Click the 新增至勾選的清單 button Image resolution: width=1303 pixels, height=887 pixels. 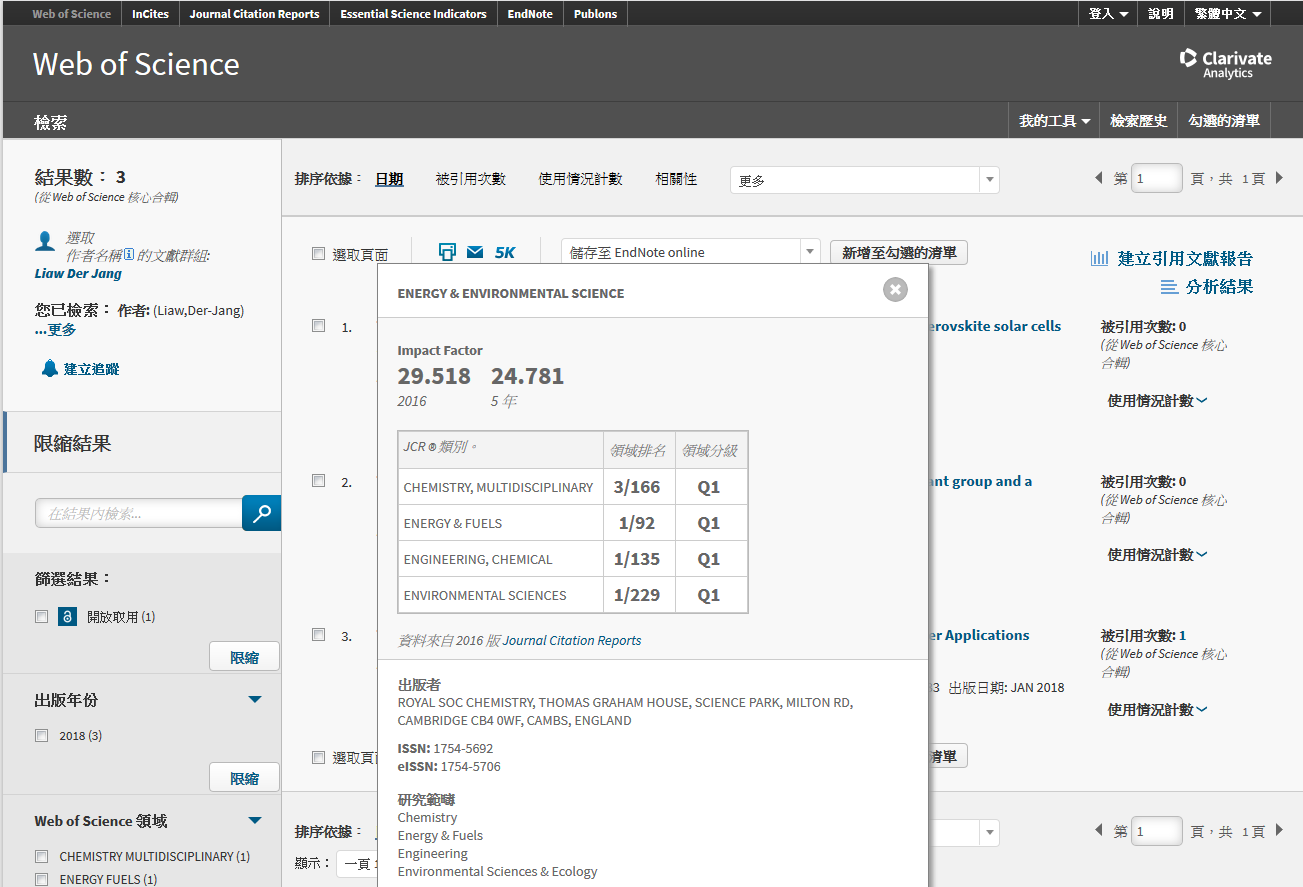(x=899, y=253)
